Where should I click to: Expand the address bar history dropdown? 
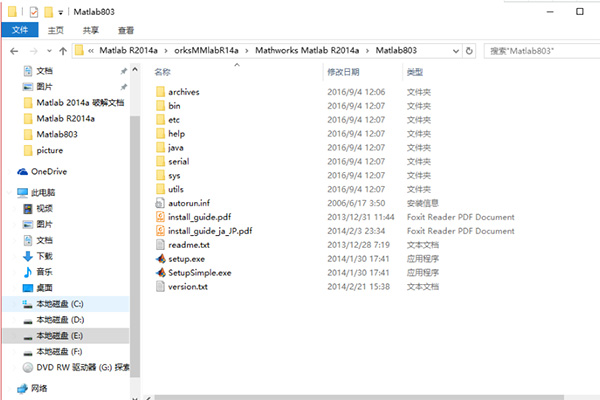click(x=456, y=51)
